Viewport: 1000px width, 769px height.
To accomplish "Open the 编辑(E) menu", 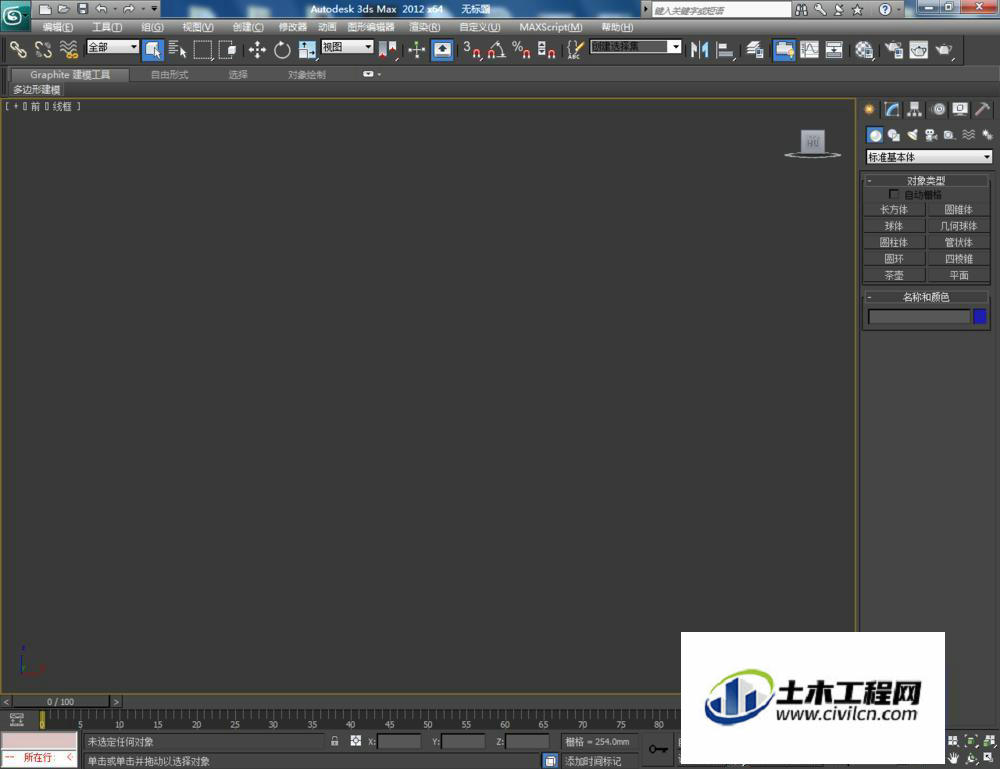I will (57, 27).
